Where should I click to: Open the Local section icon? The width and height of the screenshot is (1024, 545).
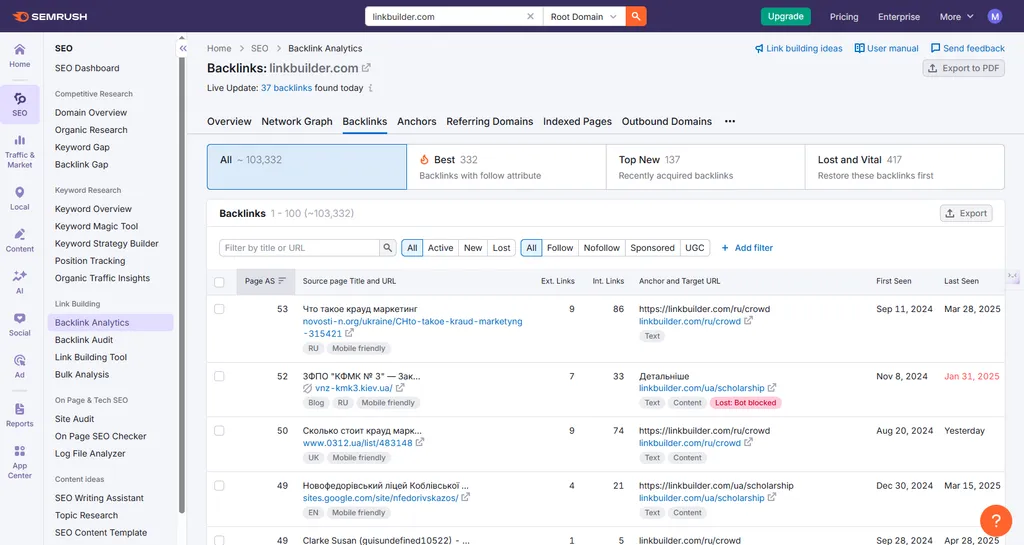click(20, 198)
